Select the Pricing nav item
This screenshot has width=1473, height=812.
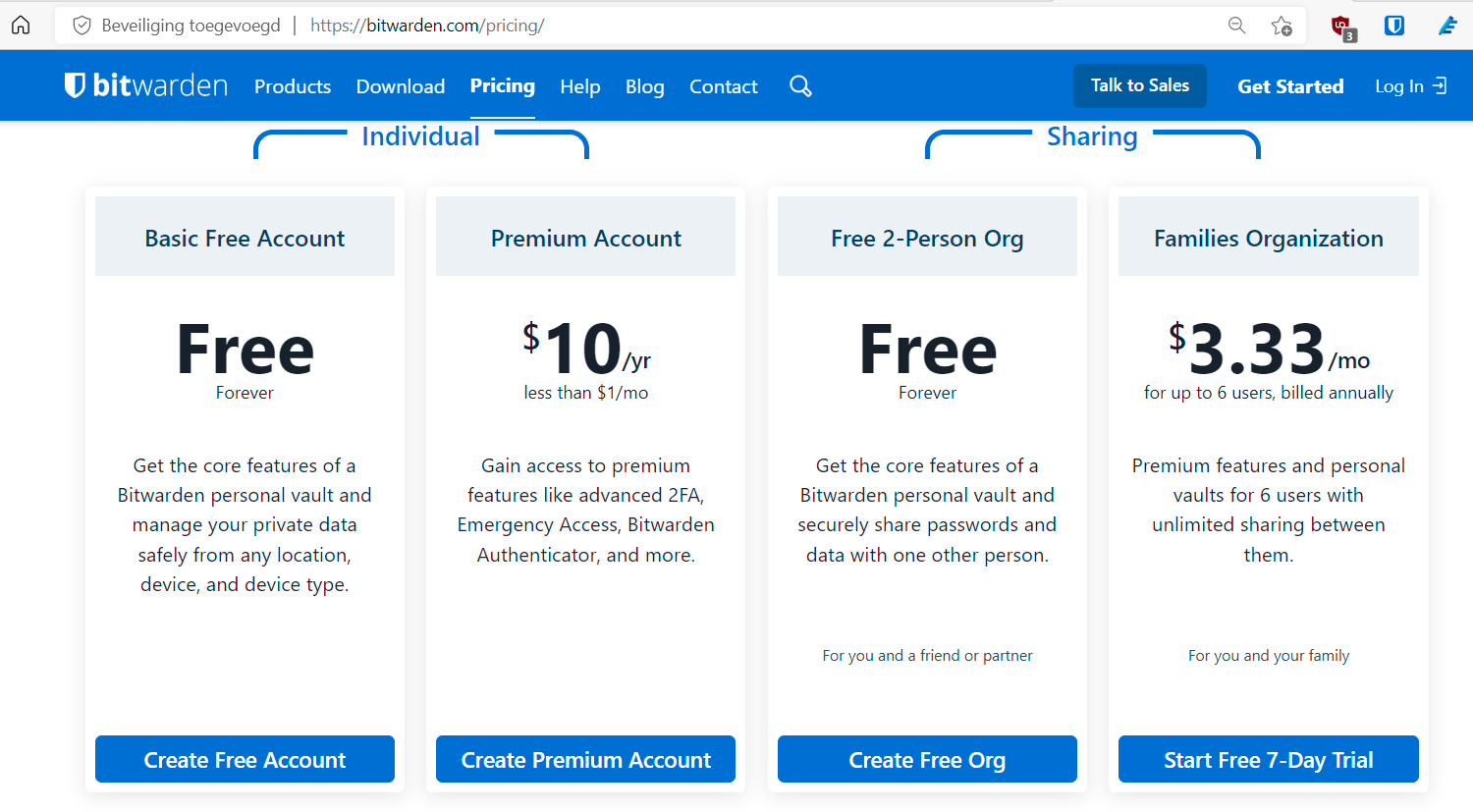pos(503,86)
